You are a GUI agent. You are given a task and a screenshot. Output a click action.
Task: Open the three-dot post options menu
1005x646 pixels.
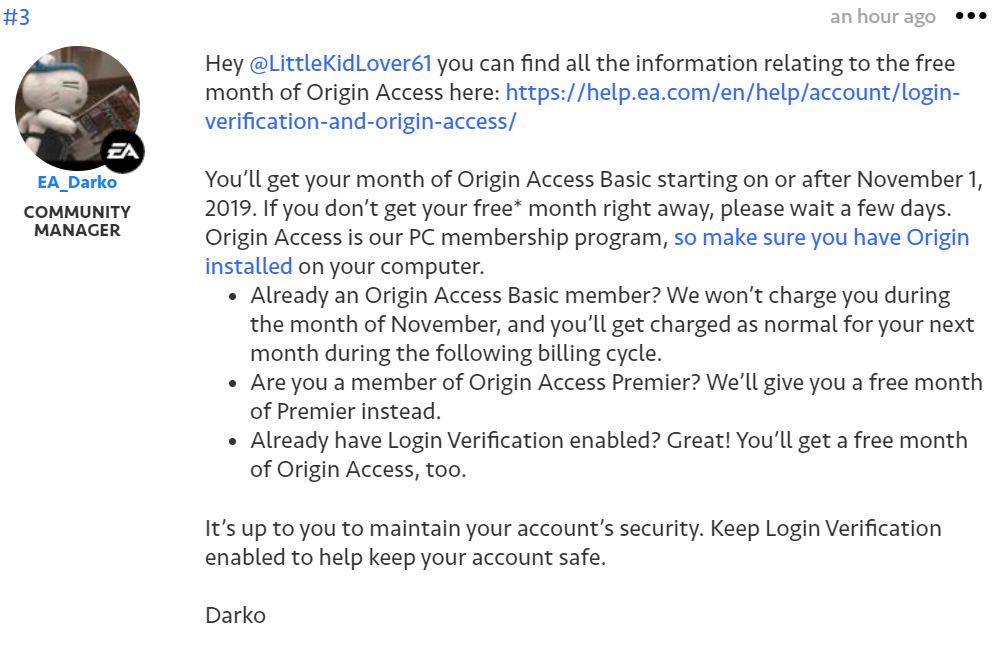point(970,16)
